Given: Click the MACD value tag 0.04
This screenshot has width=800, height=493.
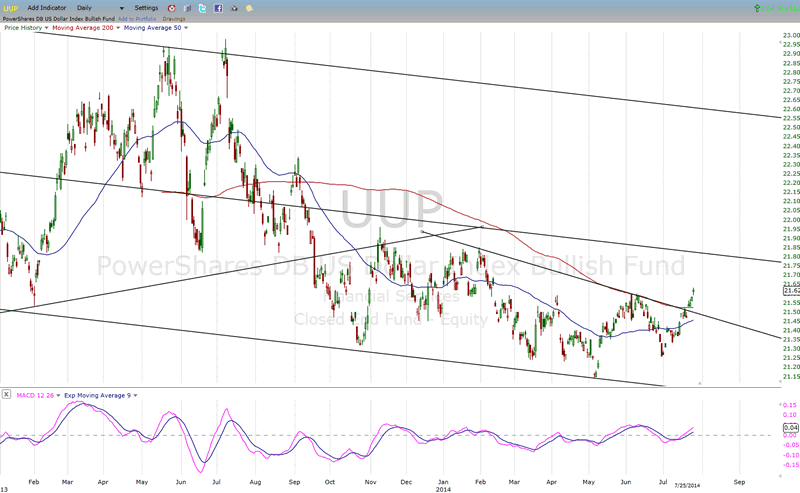Looking at the screenshot, I should click(791, 428).
